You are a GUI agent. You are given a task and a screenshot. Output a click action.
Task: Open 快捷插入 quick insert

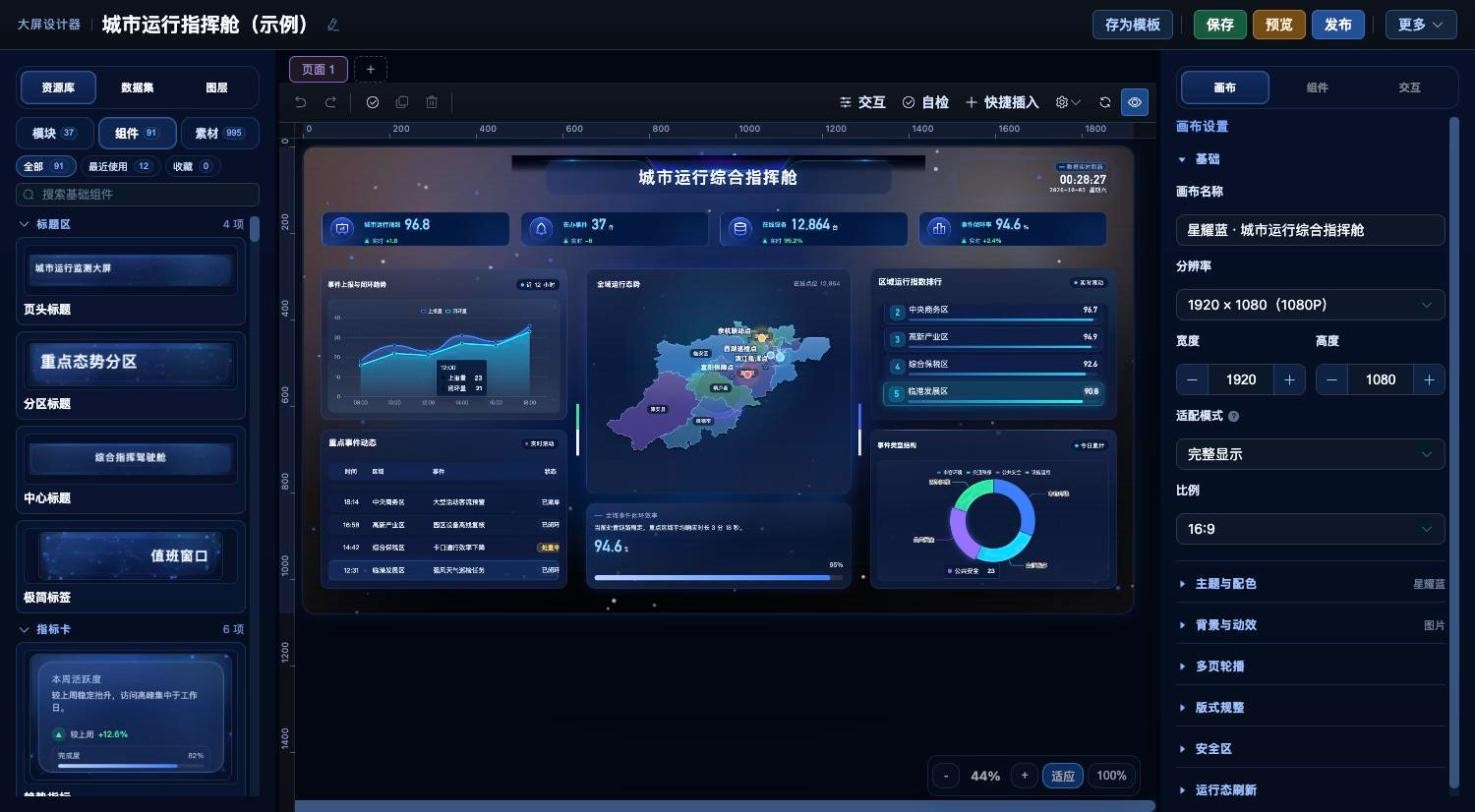[1002, 102]
